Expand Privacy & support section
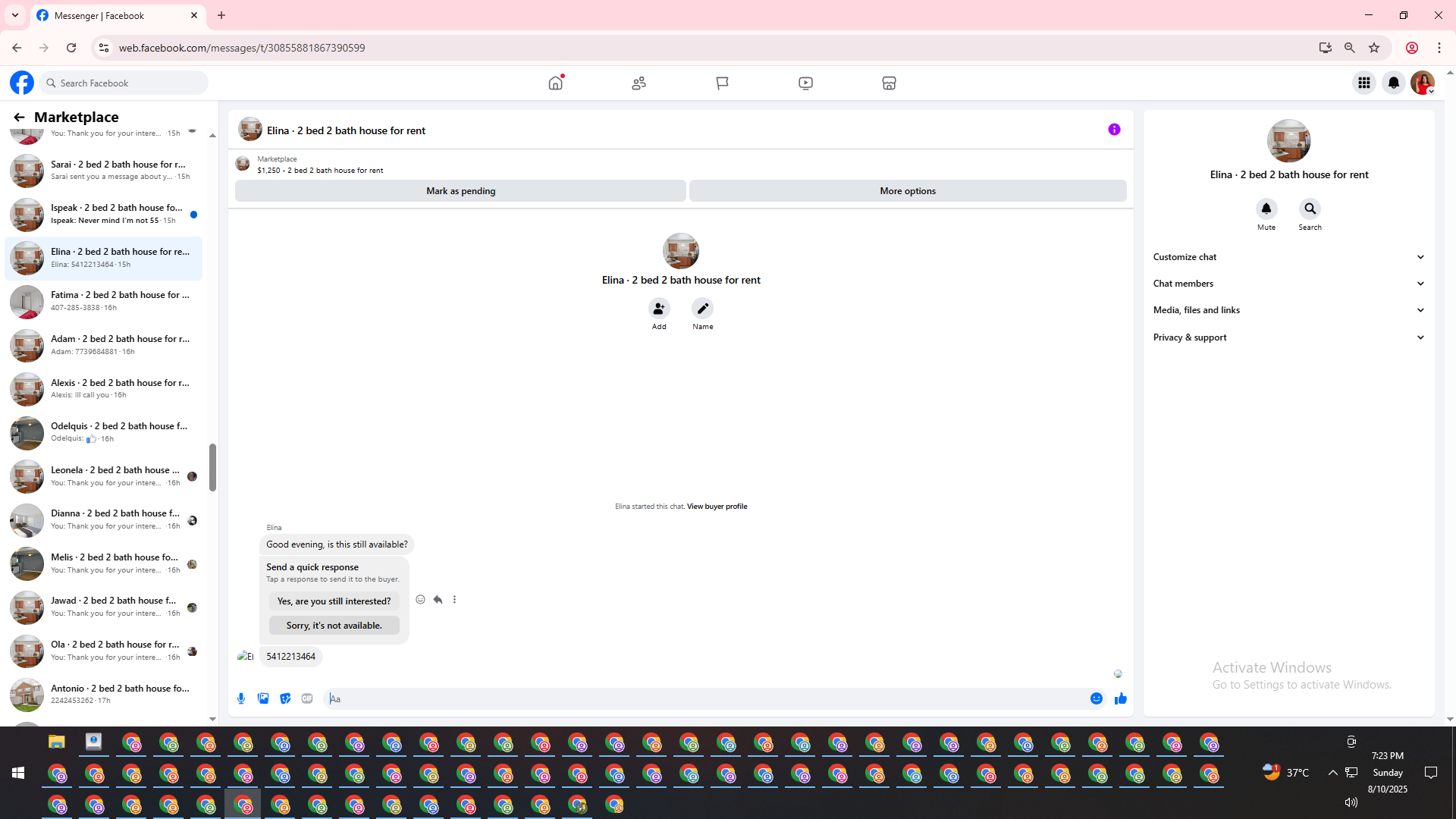Screen dimensions: 1456x819 [1288, 337]
